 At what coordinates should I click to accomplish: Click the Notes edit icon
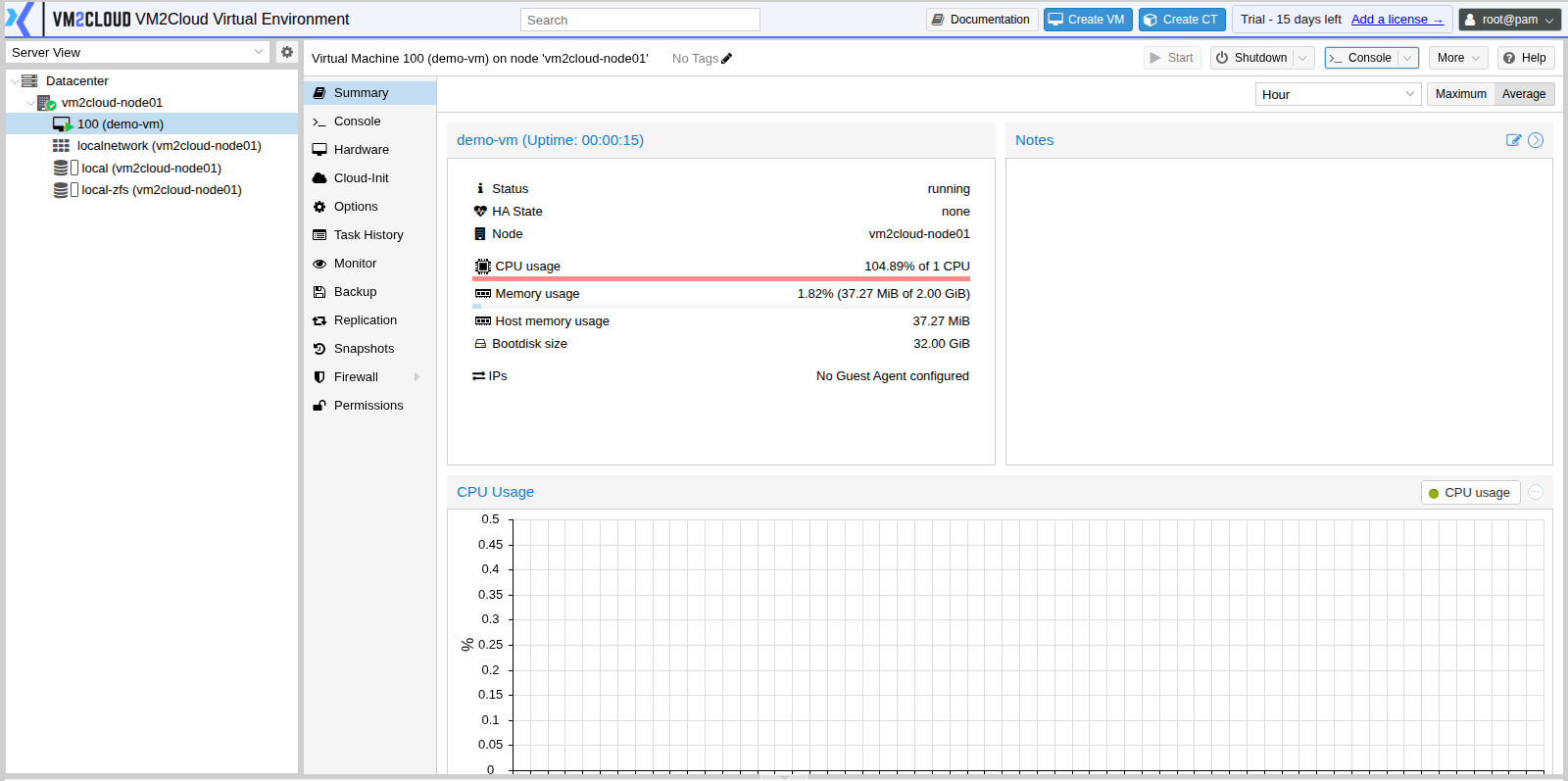(1514, 140)
